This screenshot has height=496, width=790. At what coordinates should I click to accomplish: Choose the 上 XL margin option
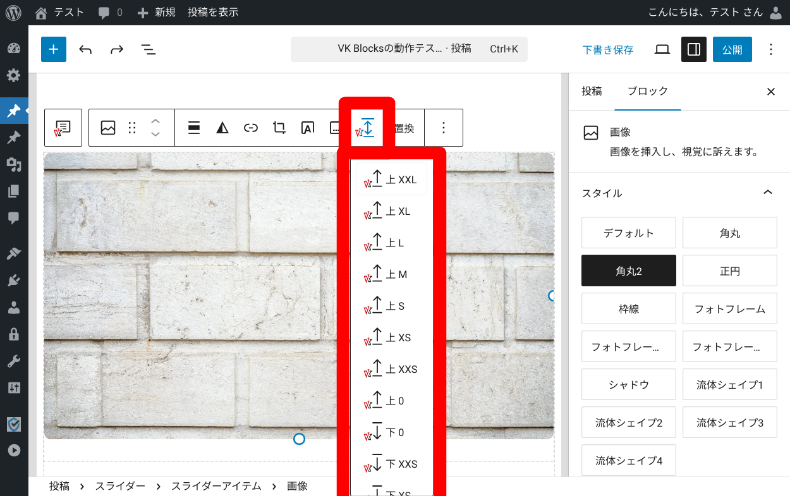point(391,211)
